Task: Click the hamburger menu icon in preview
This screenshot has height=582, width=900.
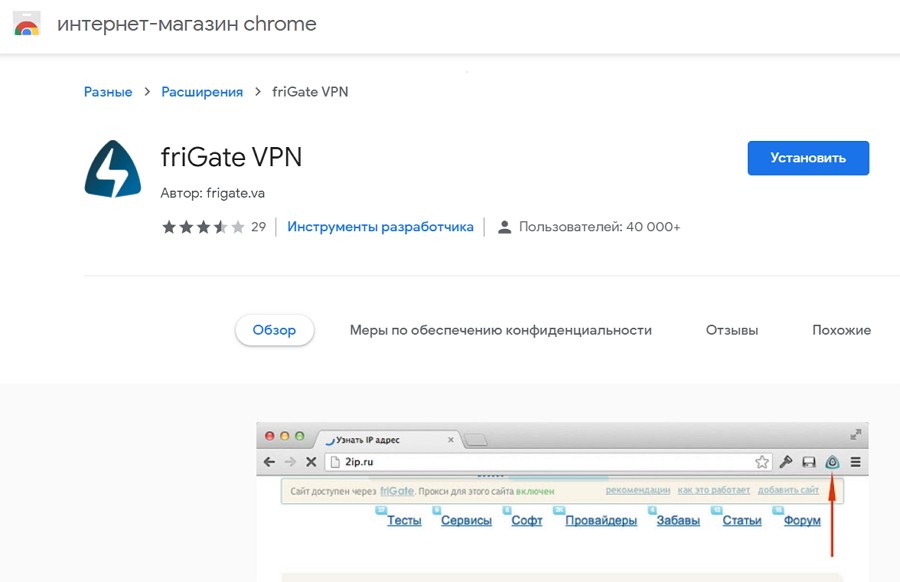Action: click(x=855, y=461)
